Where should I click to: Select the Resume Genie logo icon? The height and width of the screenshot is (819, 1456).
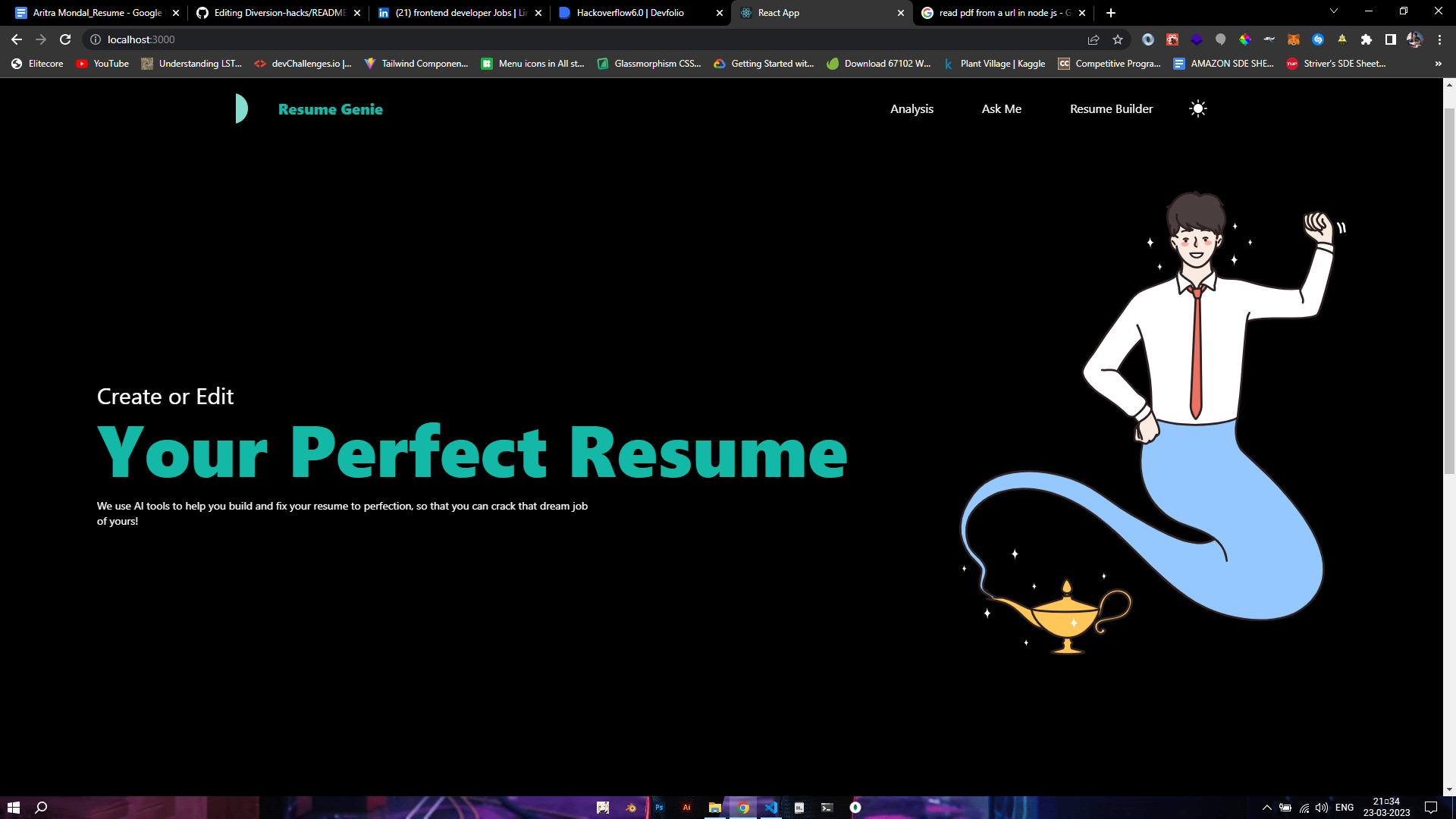tap(241, 108)
